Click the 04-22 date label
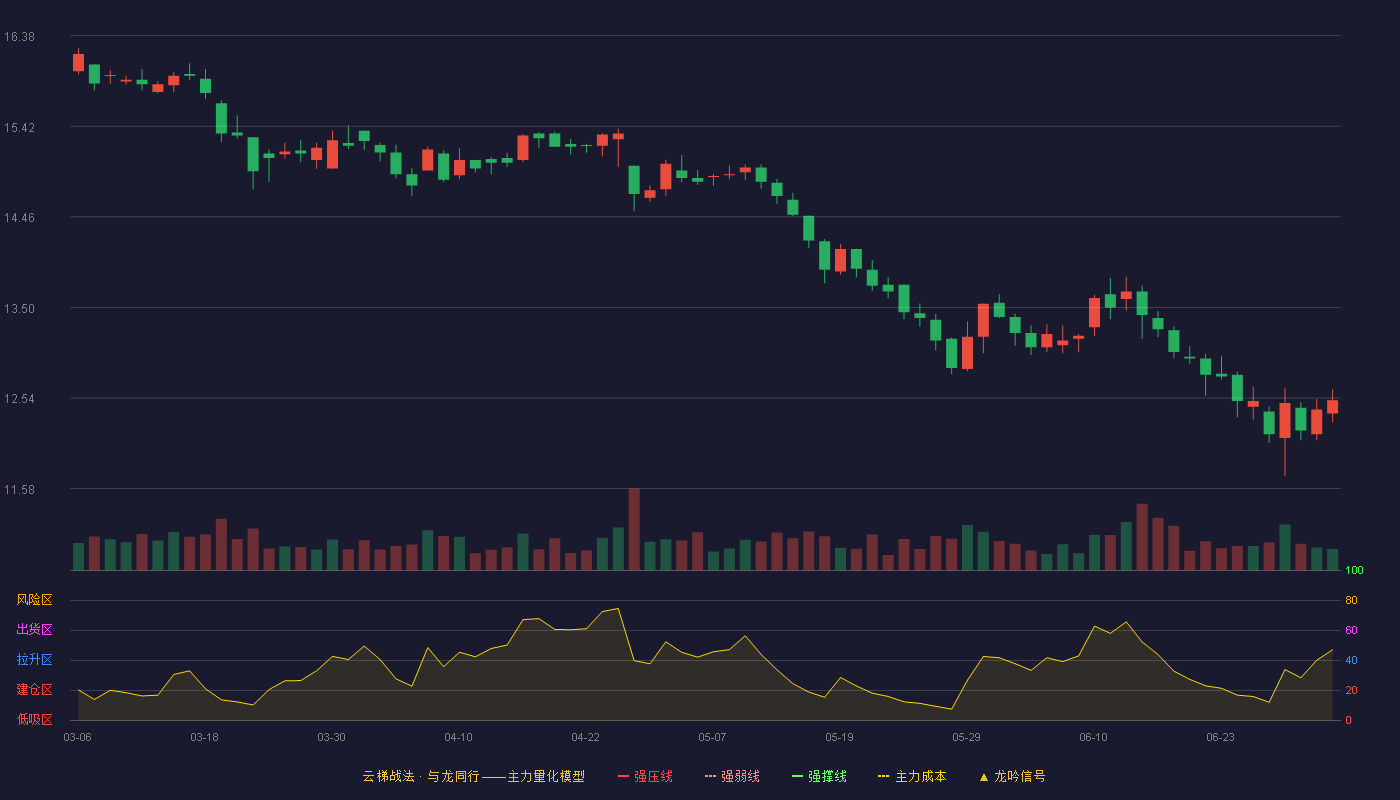The height and width of the screenshot is (800, 1400). 585,737
